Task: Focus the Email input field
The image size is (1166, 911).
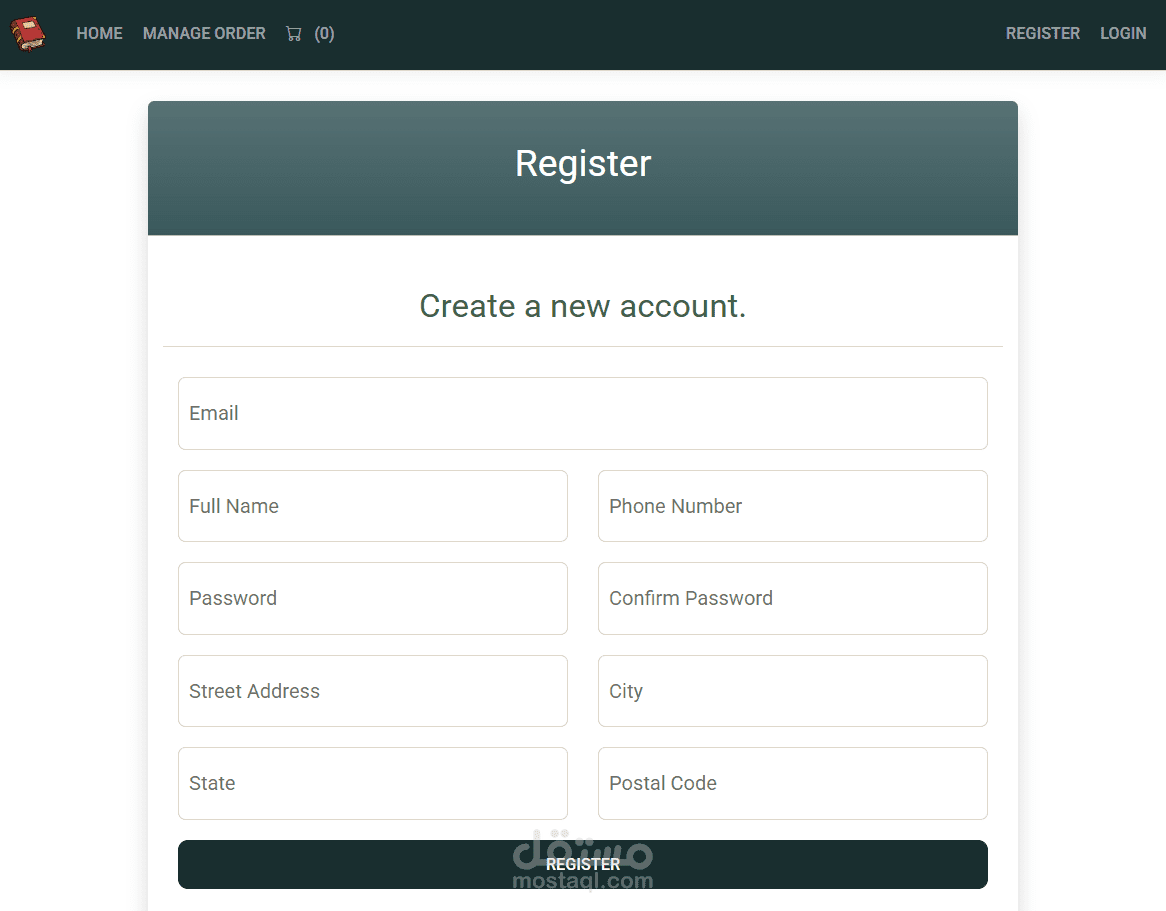Action: (x=582, y=414)
